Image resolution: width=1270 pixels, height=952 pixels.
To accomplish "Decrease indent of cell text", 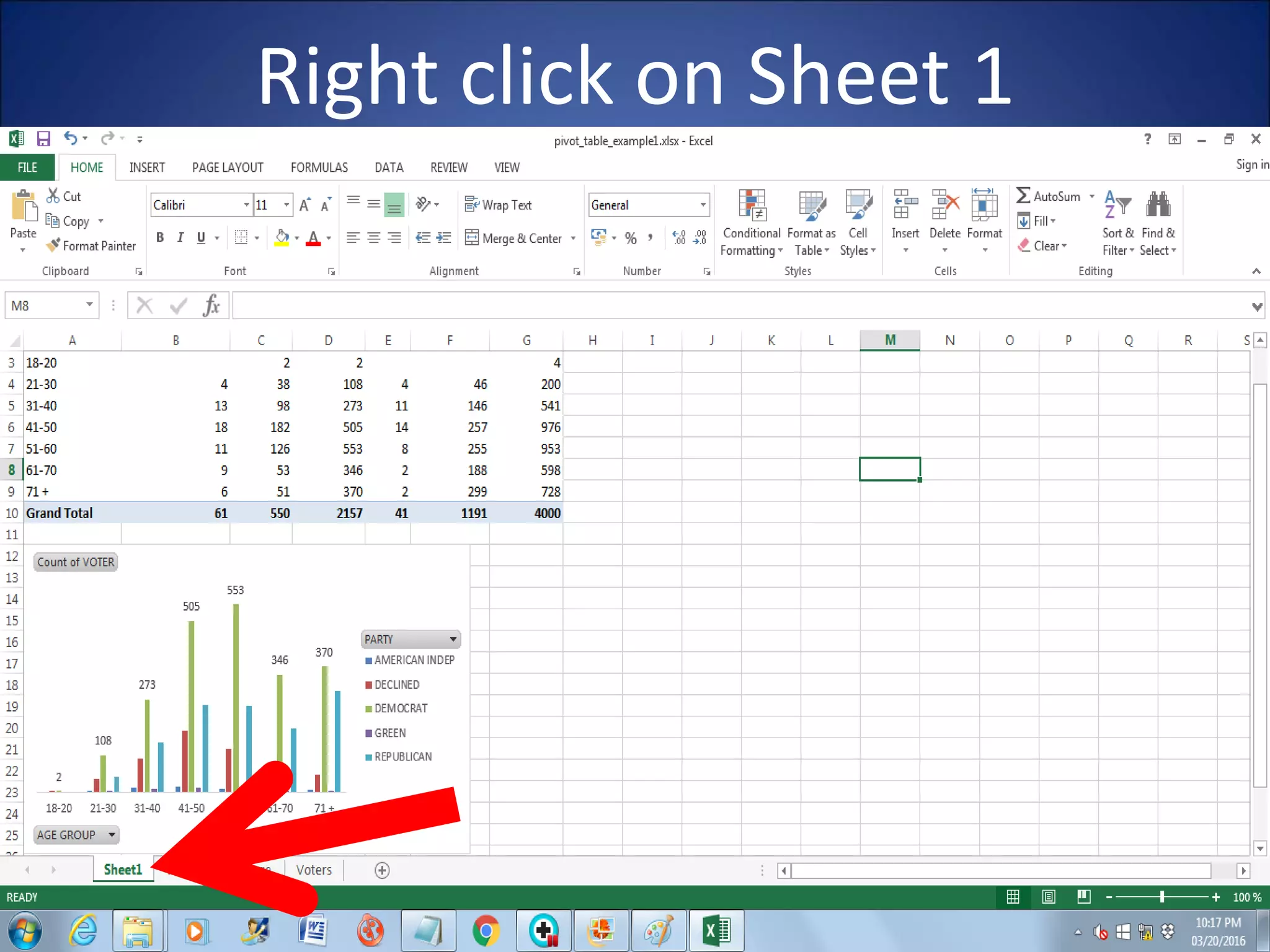I will [424, 238].
